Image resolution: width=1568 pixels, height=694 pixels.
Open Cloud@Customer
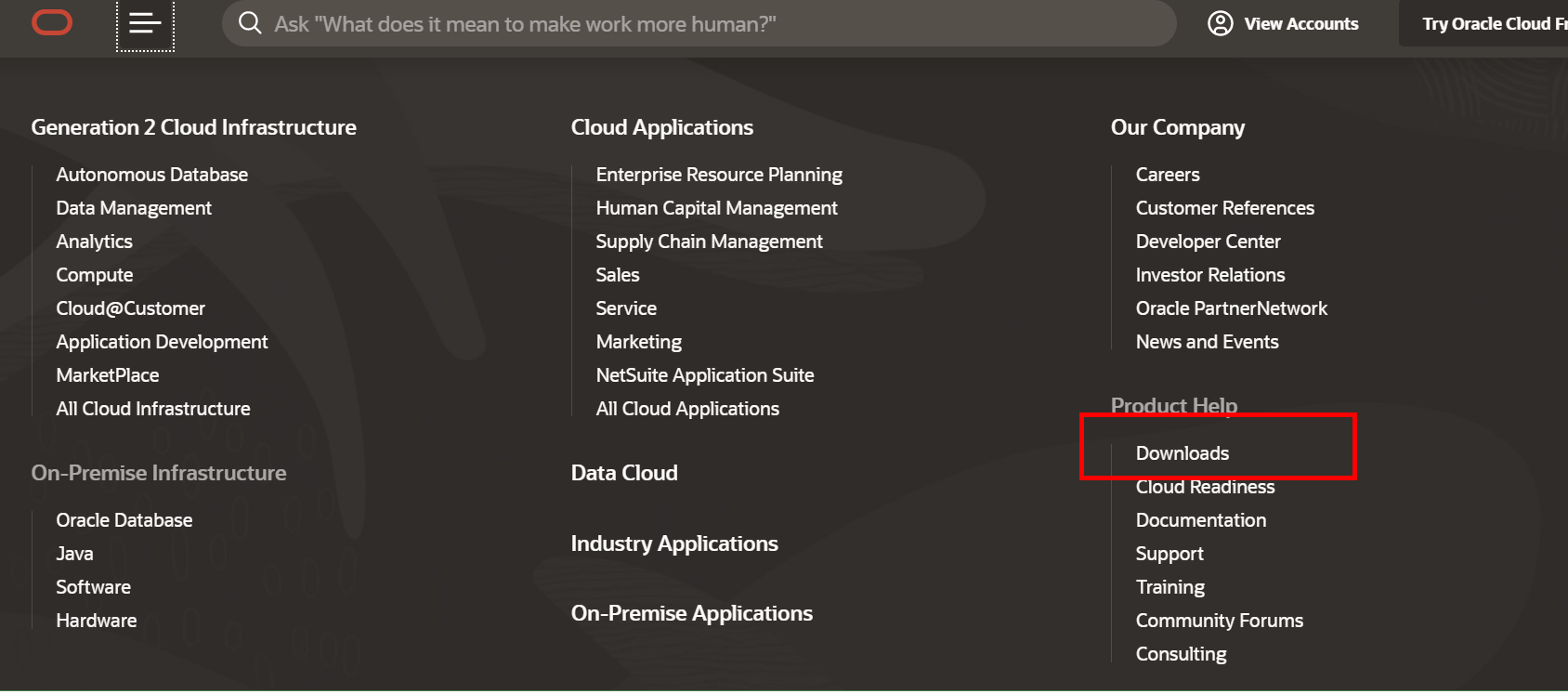coord(131,308)
